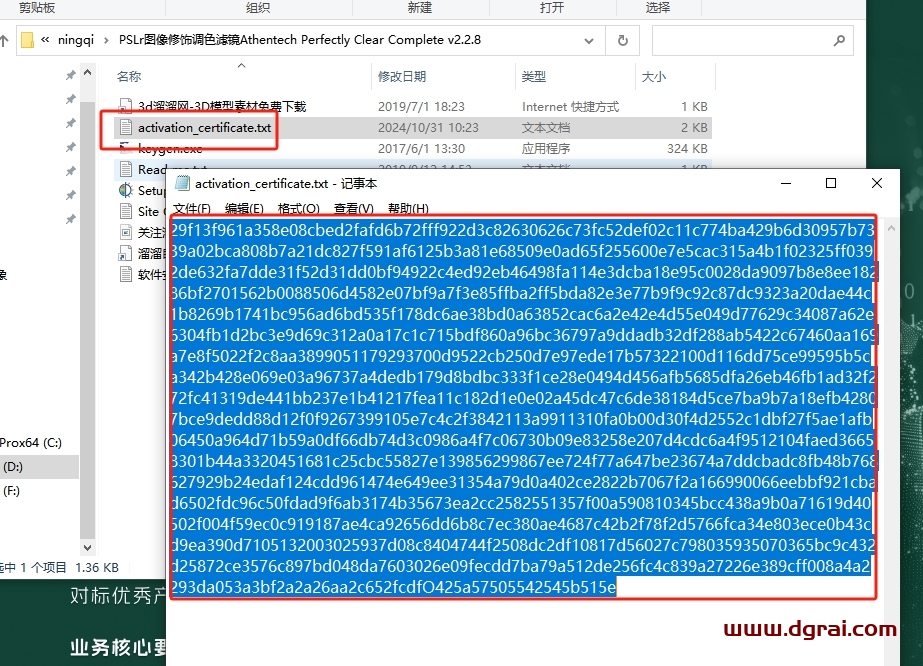The image size is (923, 666).
Task: Click the Notepad title bar document icon
Action: click(x=182, y=183)
